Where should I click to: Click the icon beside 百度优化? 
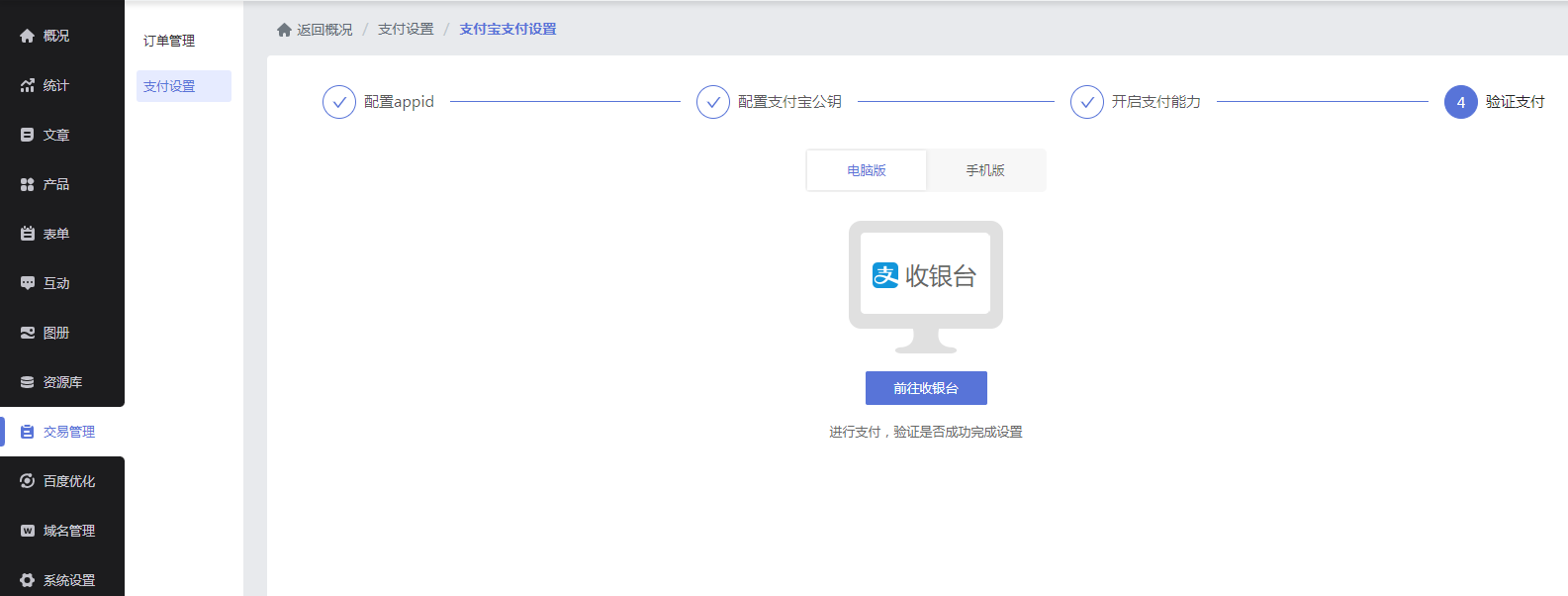tap(27, 481)
